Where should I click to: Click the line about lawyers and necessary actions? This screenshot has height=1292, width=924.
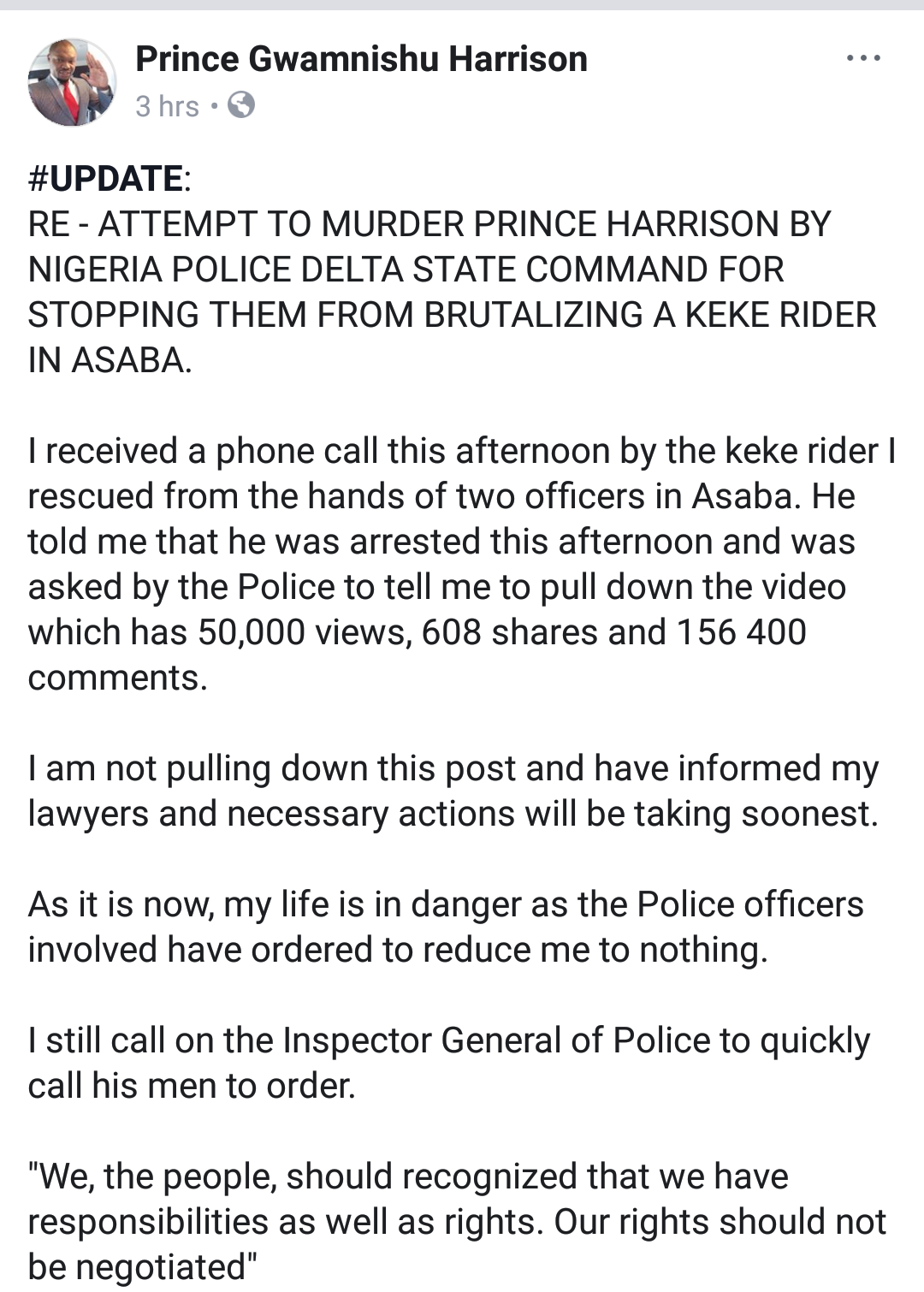coord(453,814)
